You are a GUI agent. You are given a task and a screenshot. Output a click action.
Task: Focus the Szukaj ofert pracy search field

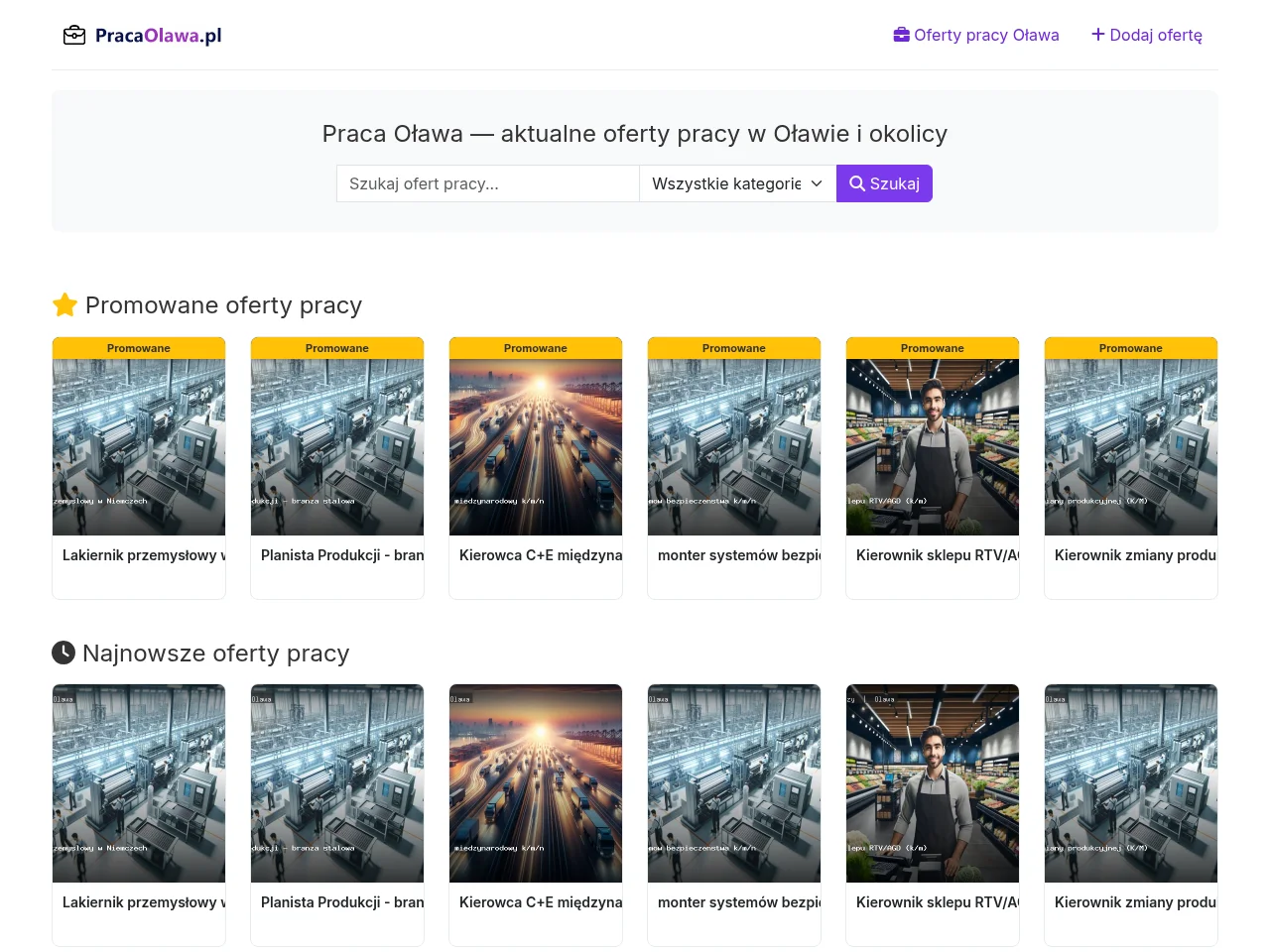tap(488, 183)
